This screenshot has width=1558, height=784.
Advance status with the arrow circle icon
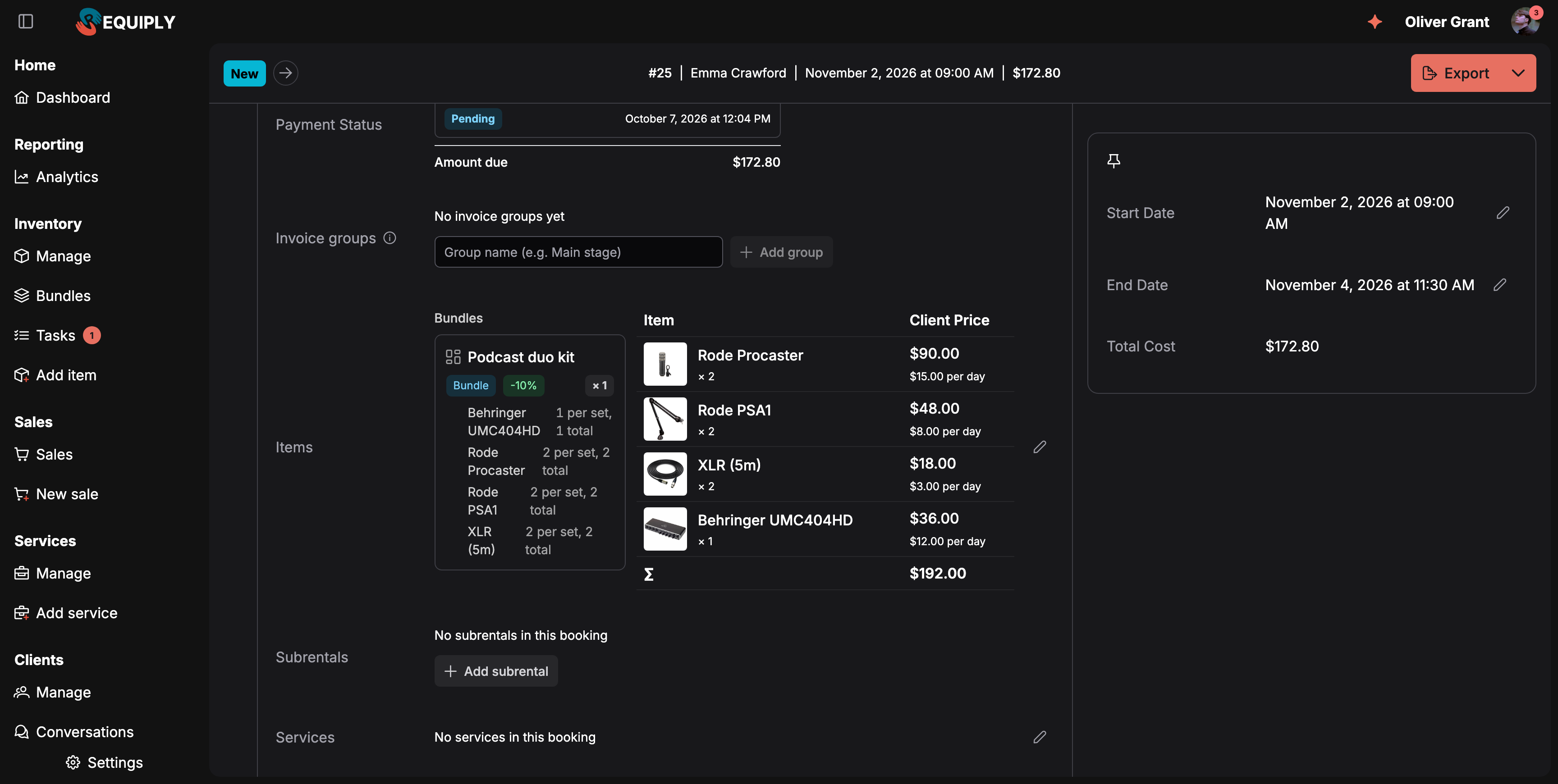coord(285,73)
